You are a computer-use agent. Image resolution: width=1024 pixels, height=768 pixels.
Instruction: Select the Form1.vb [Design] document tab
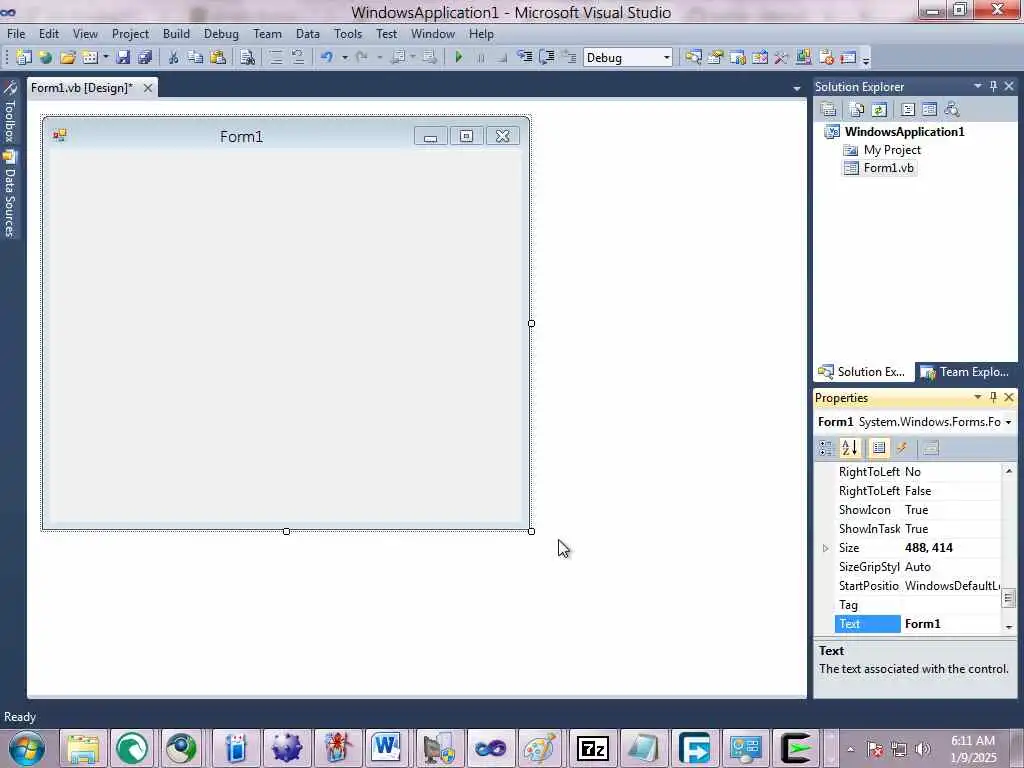(x=82, y=88)
